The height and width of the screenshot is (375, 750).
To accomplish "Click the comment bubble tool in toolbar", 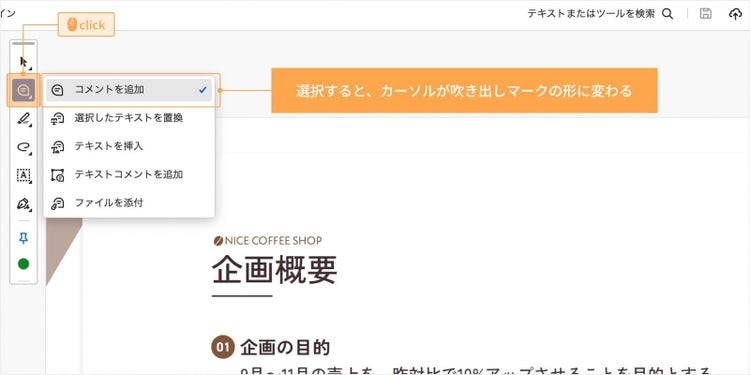I will pyautogui.click(x=23, y=90).
